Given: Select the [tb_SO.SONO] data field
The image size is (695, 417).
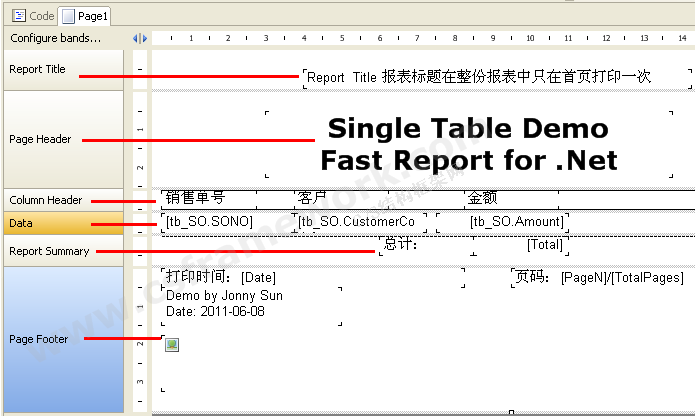Looking at the screenshot, I should (209, 222).
